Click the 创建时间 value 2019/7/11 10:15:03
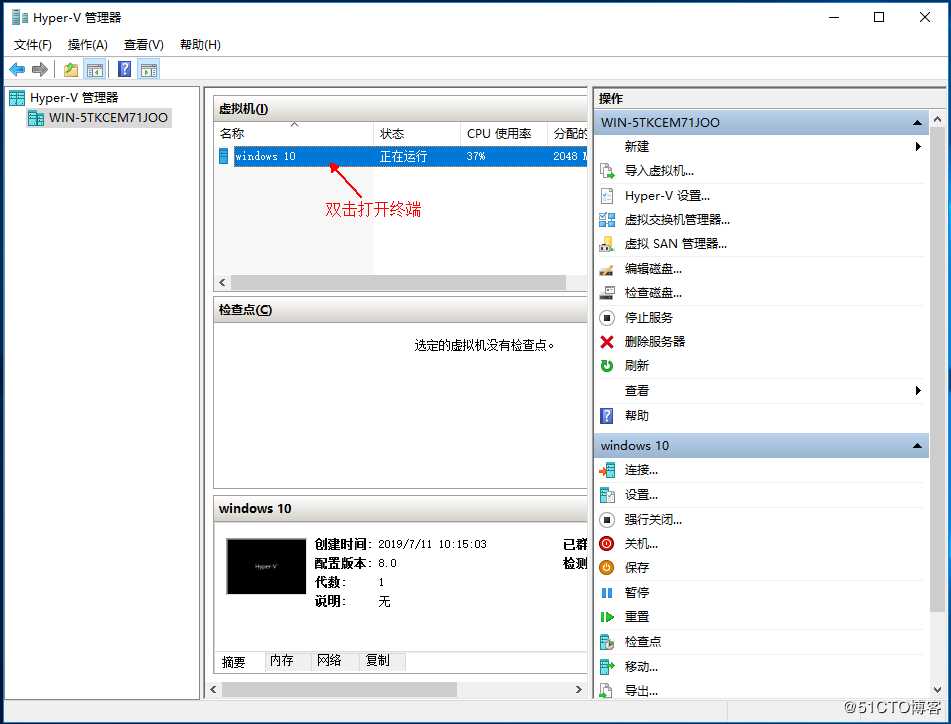The height and width of the screenshot is (724, 951). (x=432, y=545)
